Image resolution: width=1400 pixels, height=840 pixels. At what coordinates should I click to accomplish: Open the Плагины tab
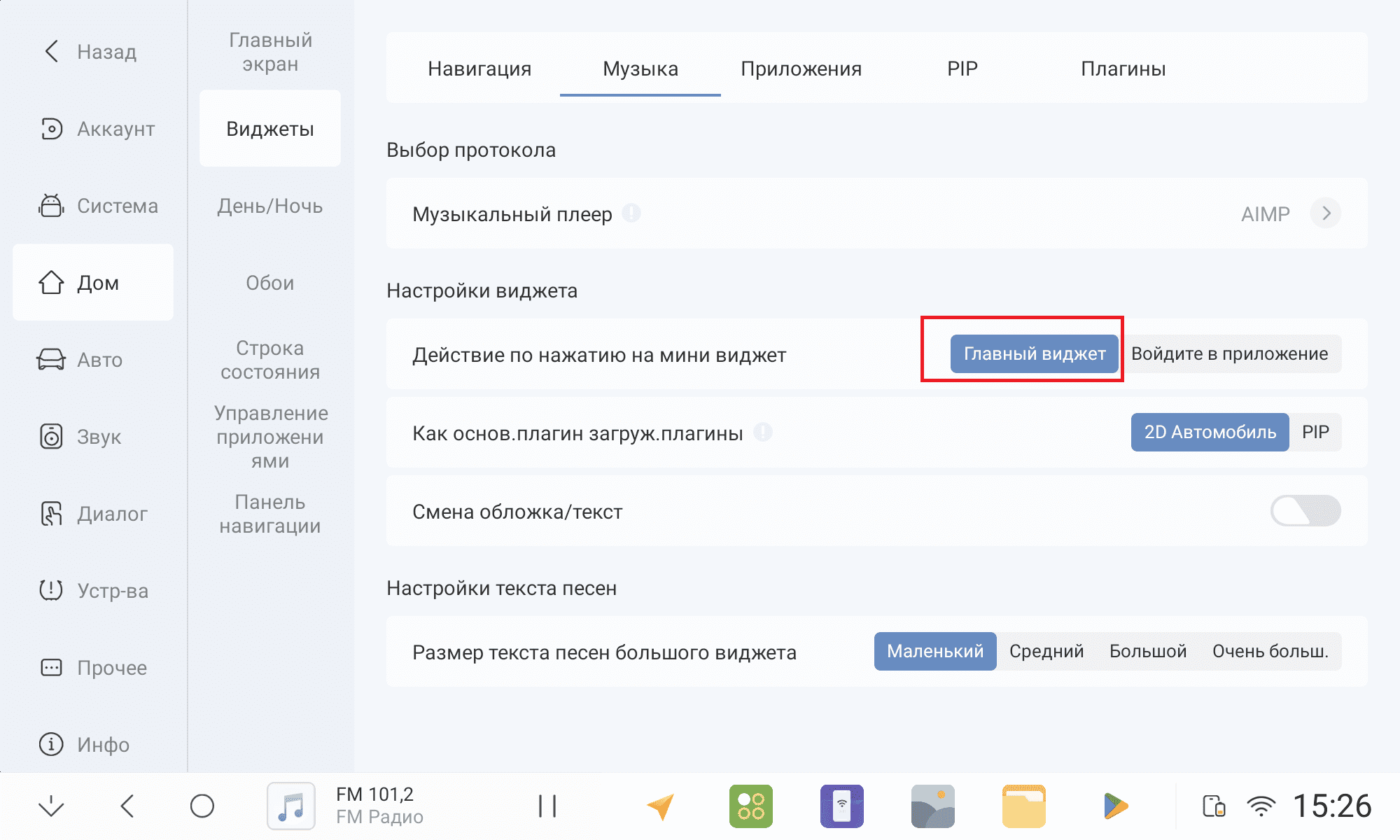[x=1123, y=69]
